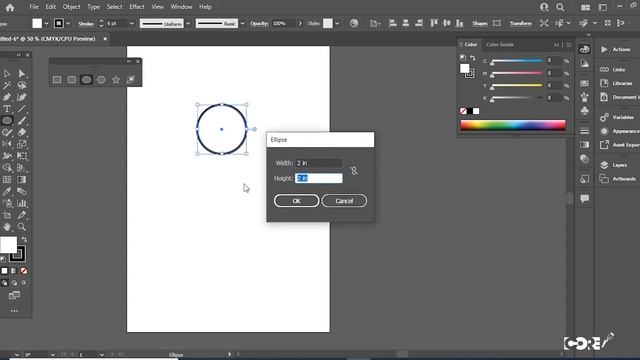Open the search icon in the top bar
The width and height of the screenshot is (640, 360).
pos(560,7)
